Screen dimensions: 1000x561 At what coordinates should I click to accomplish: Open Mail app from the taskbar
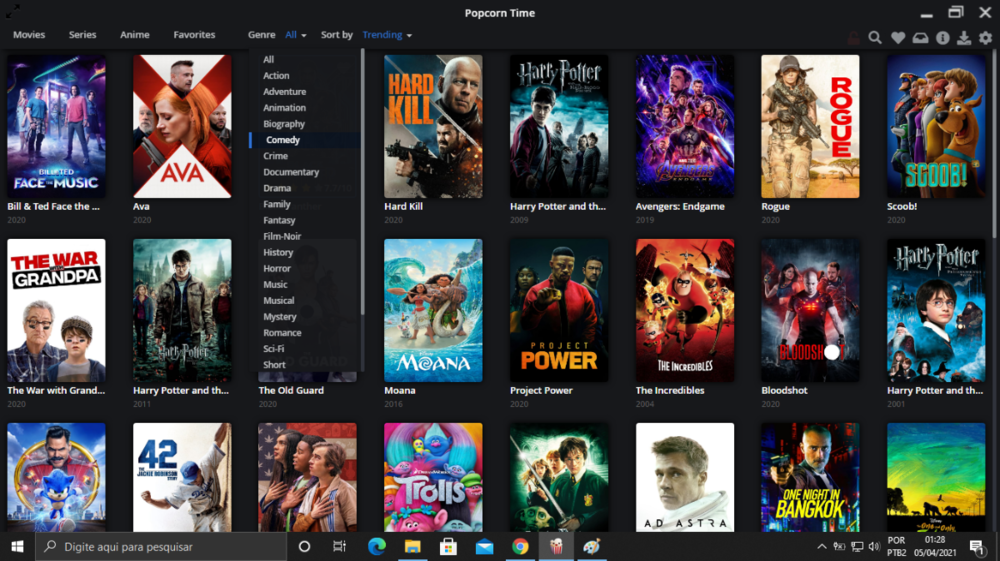[484, 546]
